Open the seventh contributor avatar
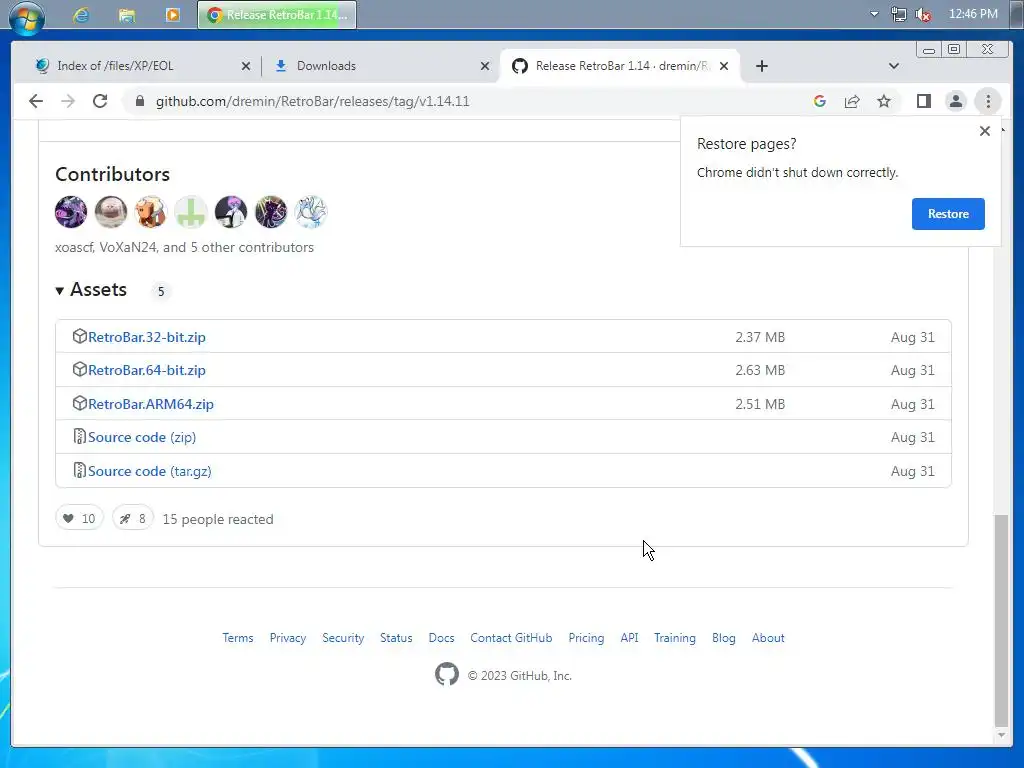 [310, 212]
